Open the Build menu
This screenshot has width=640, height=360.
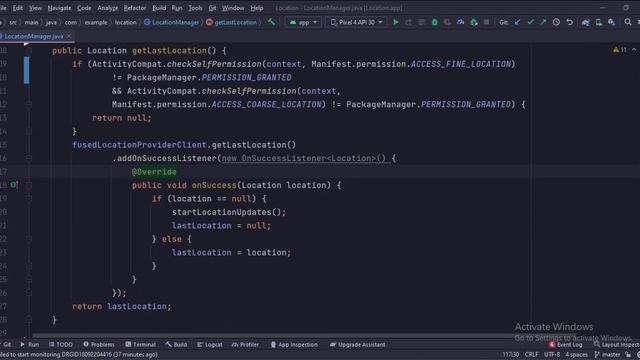[159, 8]
